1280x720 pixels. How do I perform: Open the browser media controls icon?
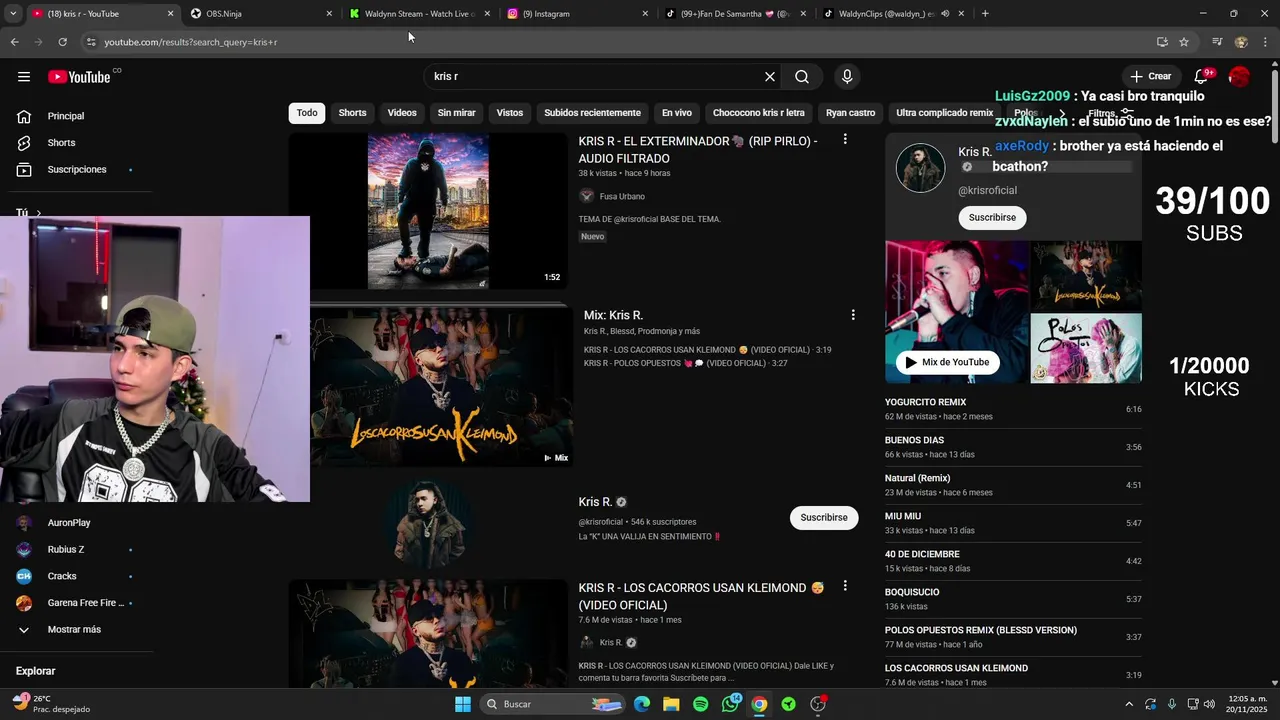coord(1217,42)
